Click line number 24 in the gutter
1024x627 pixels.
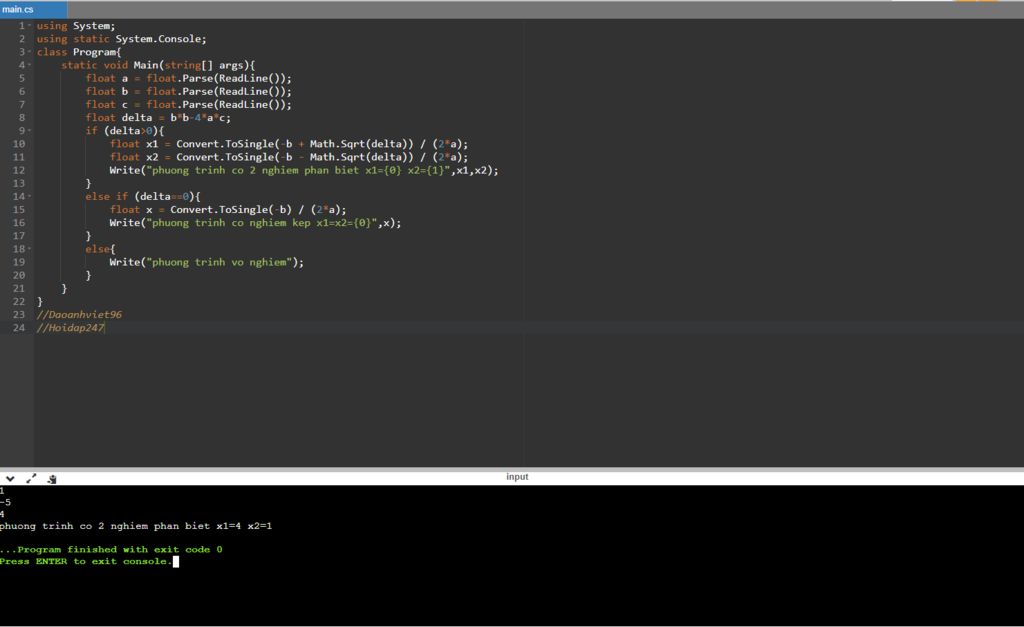click(x=18, y=327)
